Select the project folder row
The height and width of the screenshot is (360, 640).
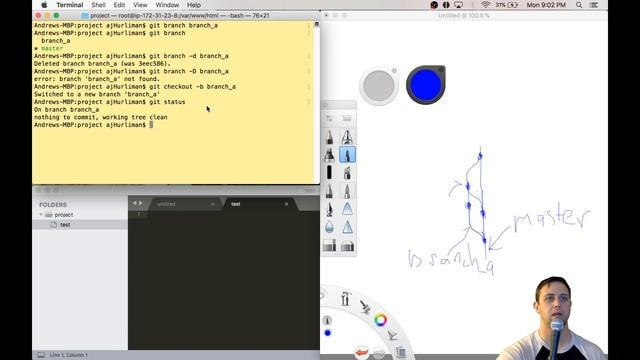80,215
